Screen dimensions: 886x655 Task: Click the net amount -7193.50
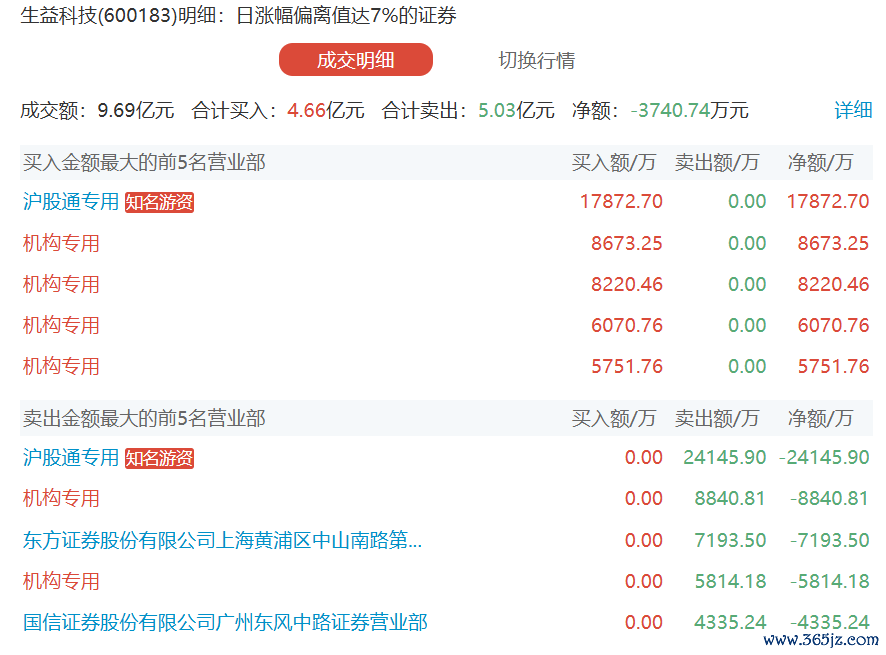pyautogui.click(x=829, y=540)
